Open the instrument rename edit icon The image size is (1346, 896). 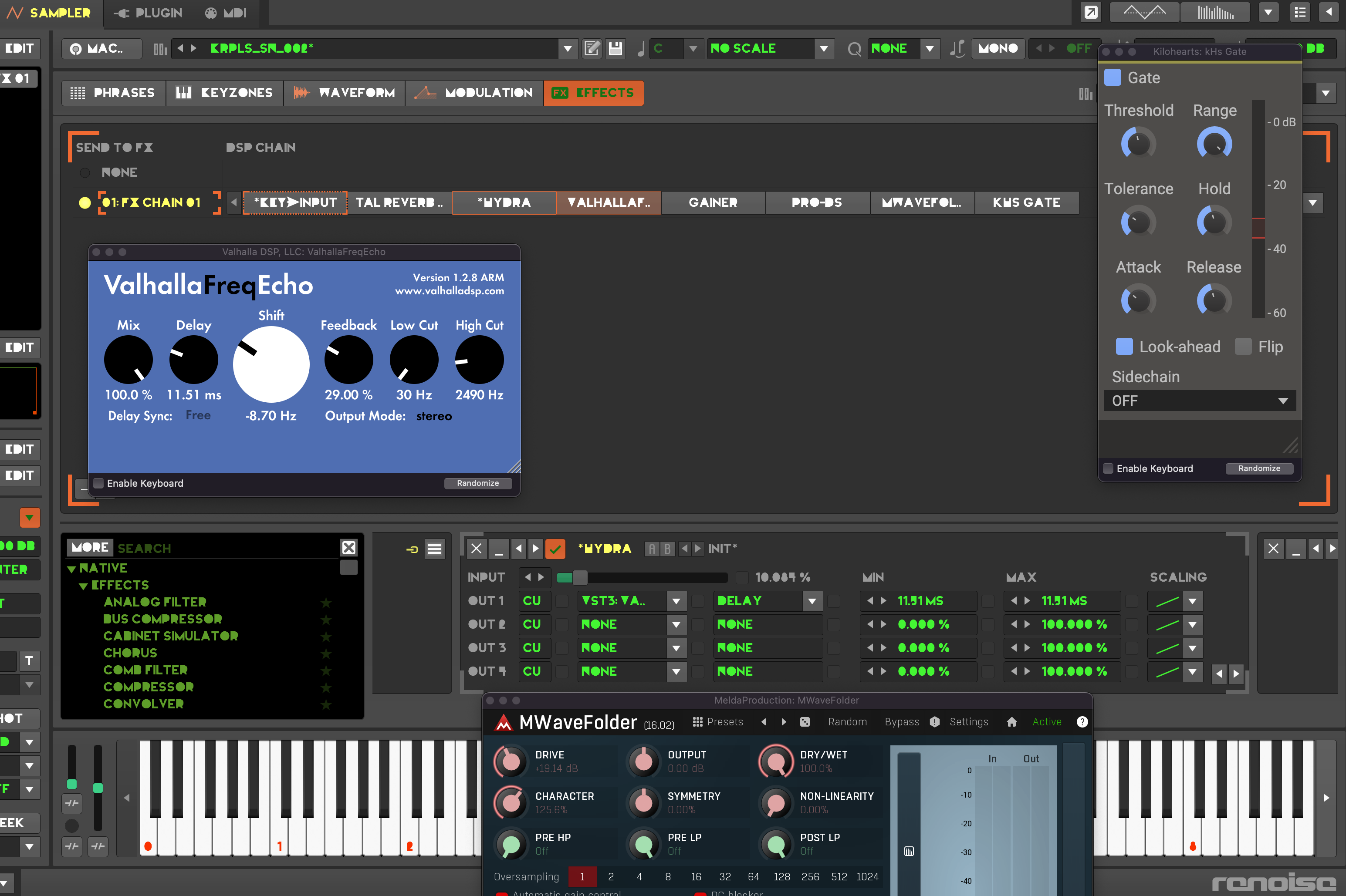[x=592, y=49]
